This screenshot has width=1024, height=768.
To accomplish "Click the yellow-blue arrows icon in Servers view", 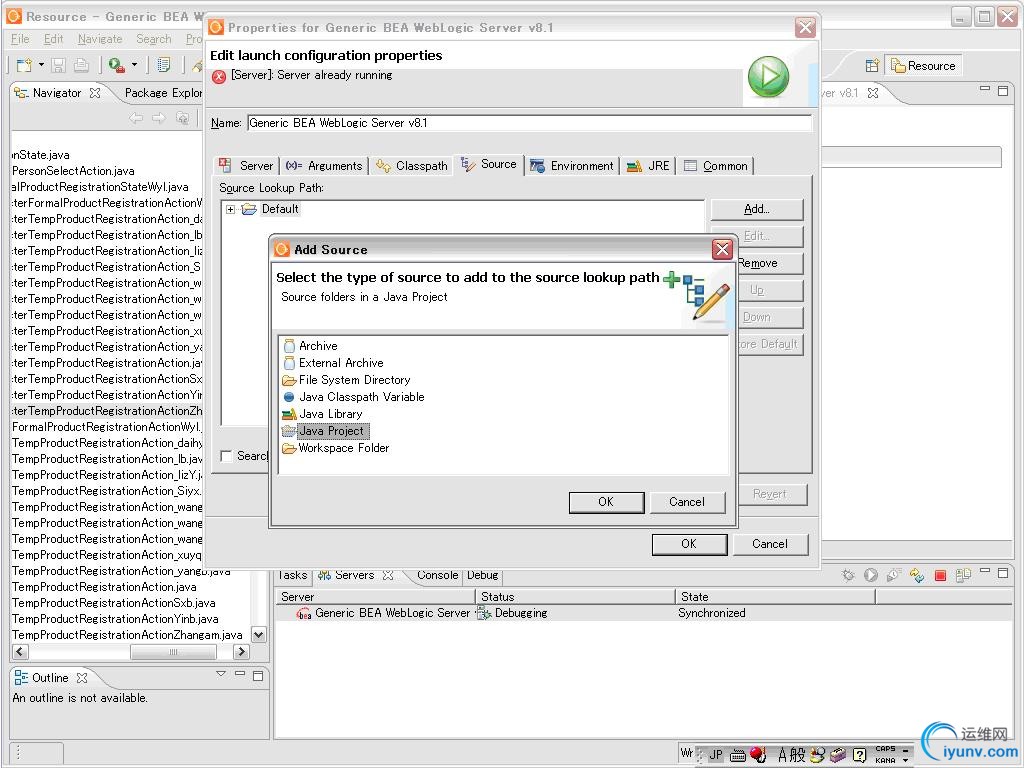I will tap(917, 575).
